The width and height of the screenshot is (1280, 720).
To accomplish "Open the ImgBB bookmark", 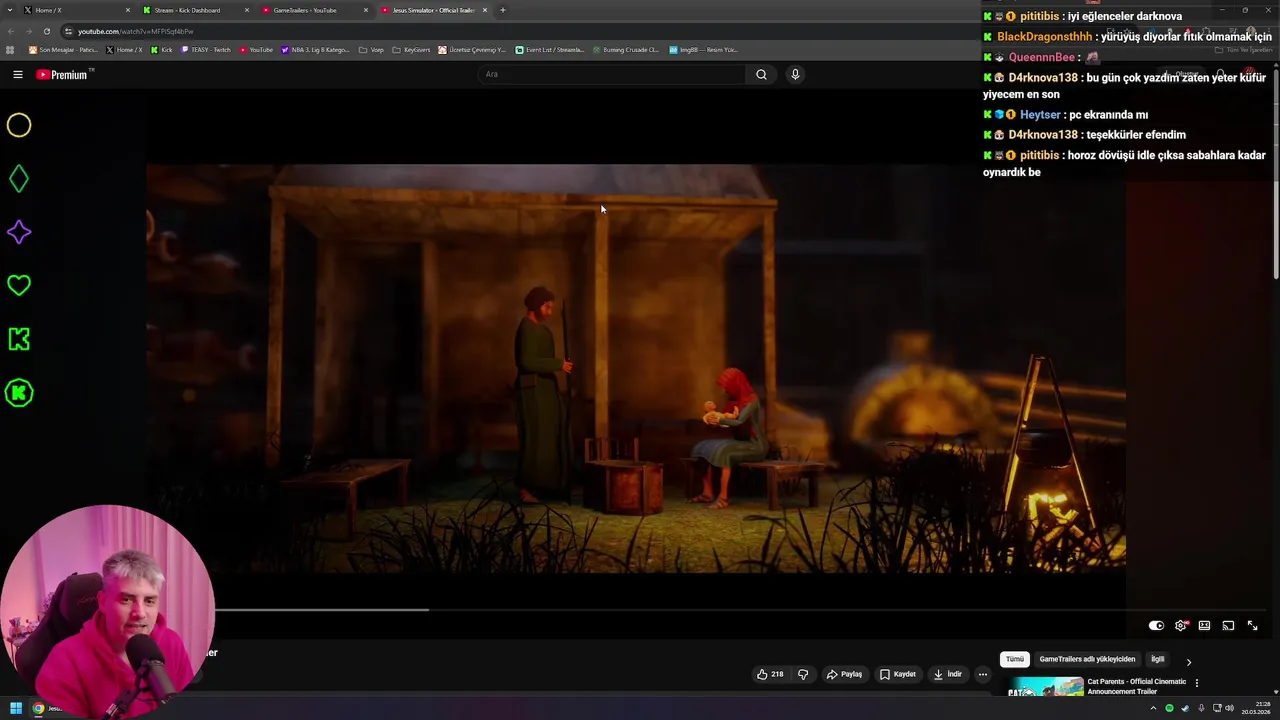I will pyautogui.click(x=703, y=49).
